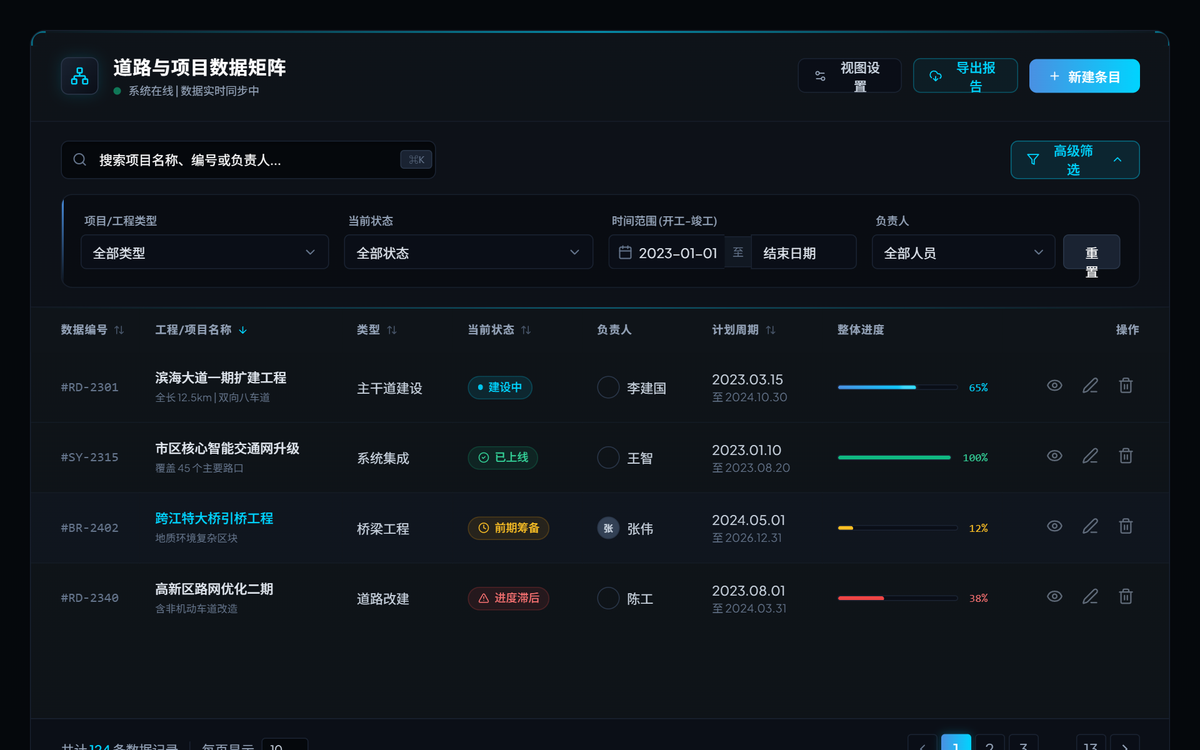Delete the 市区核心智能交通网升级 row

(x=1126, y=456)
